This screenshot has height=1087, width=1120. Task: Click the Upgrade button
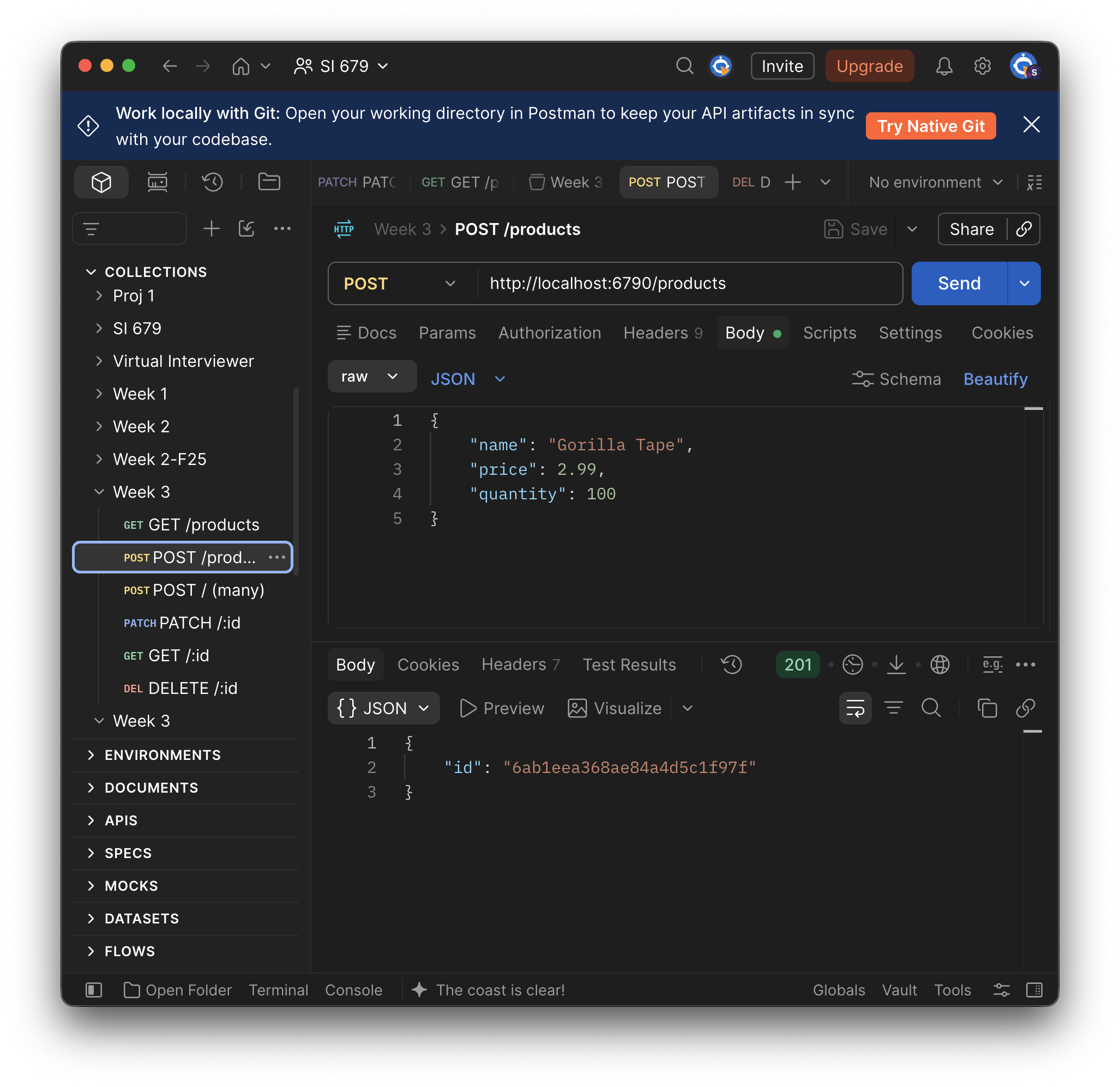click(869, 67)
